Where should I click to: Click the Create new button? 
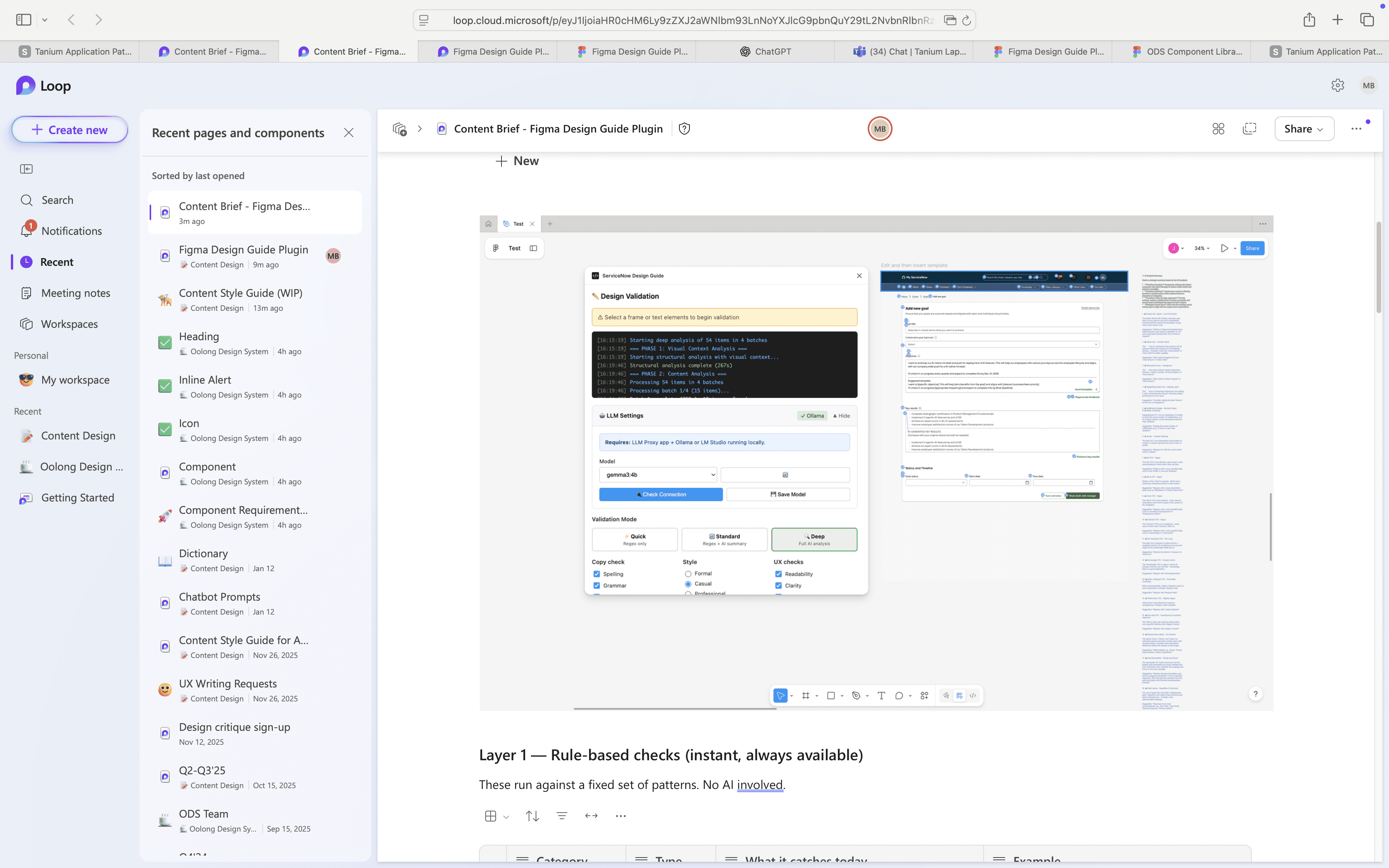click(x=69, y=130)
